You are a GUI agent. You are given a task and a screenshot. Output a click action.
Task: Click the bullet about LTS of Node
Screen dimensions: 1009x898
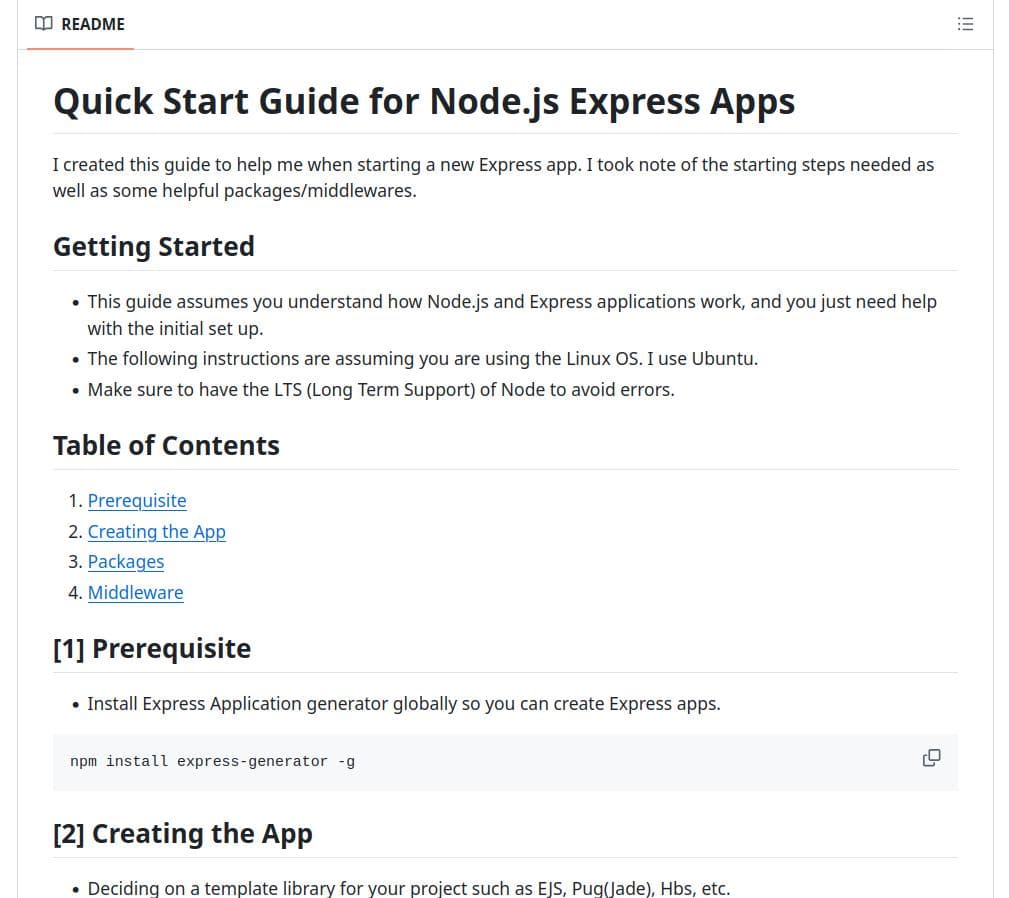point(380,390)
